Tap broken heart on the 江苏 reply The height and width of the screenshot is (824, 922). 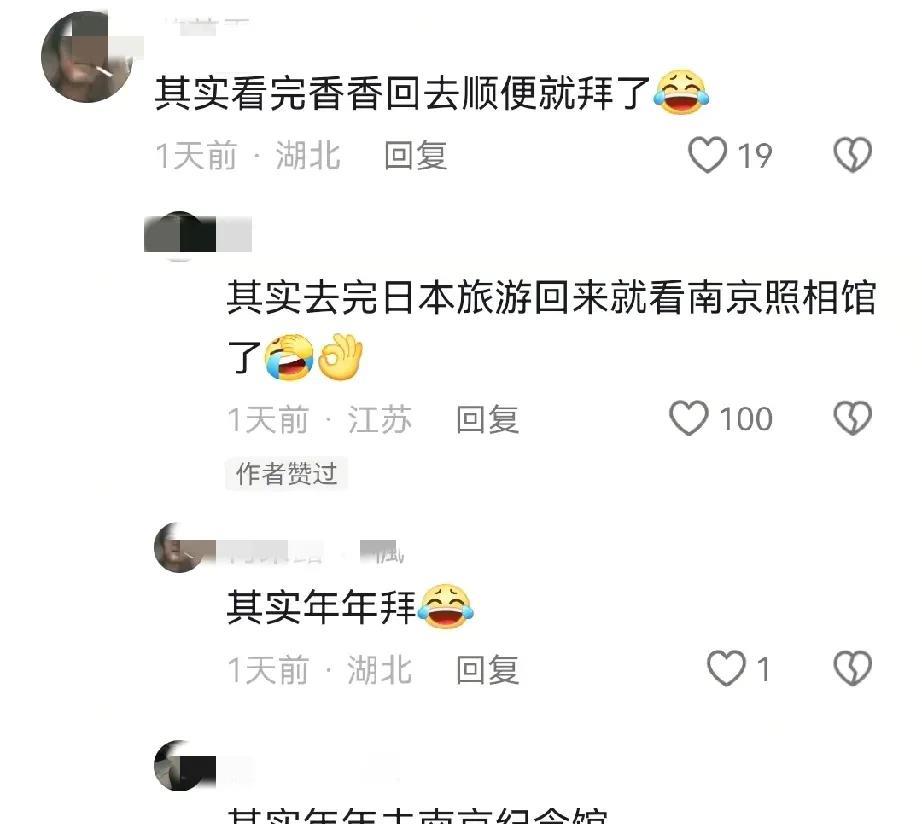(852, 419)
